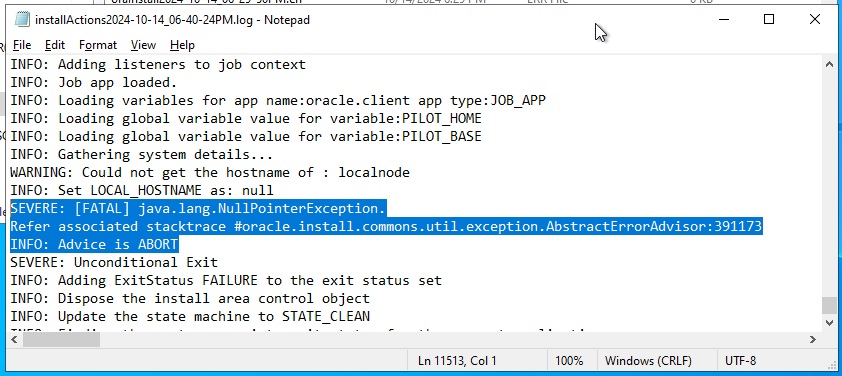Click the 100% zoom status bar field

tap(569, 361)
